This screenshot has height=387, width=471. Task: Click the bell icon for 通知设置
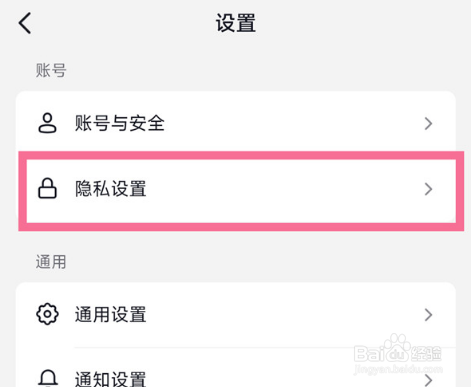click(48, 378)
